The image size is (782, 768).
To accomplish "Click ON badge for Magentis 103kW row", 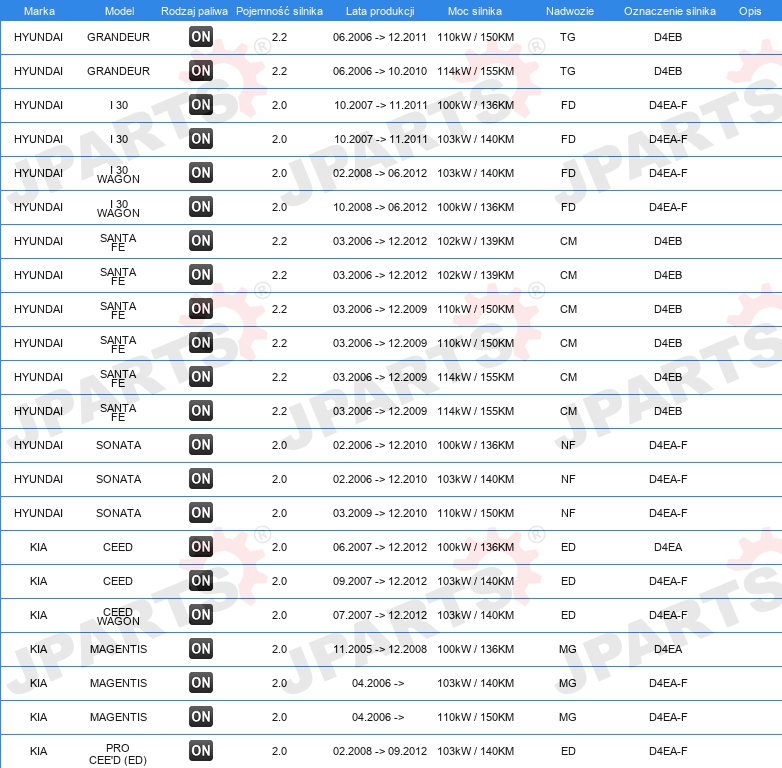I will (201, 683).
